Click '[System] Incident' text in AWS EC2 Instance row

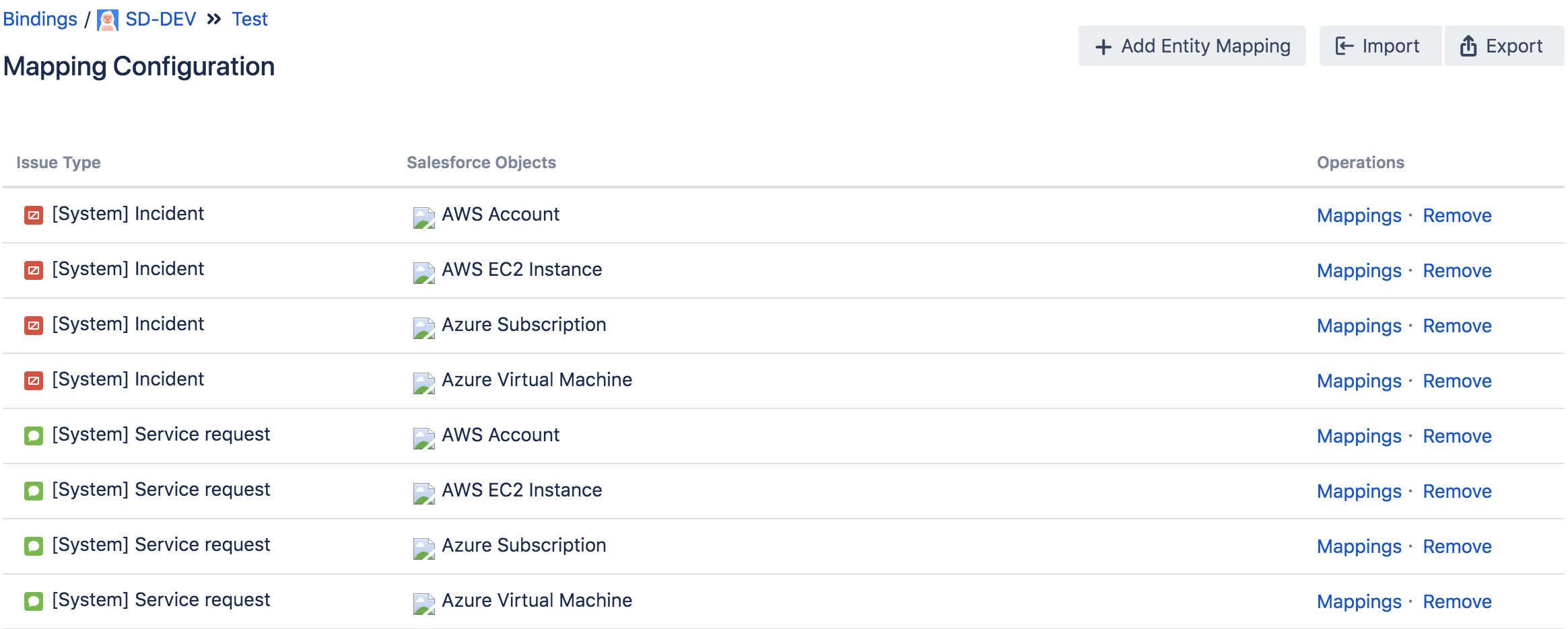coord(128,269)
